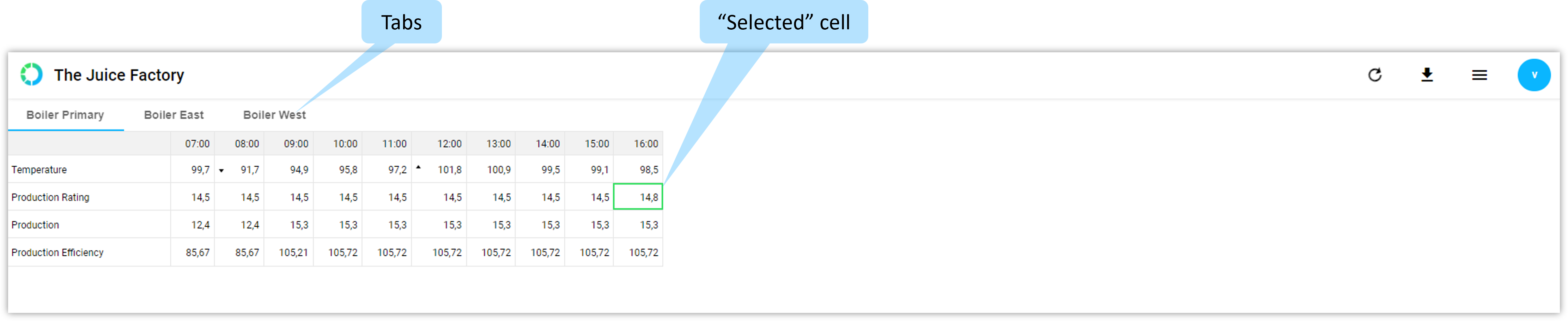The height and width of the screenshot is (321, 1568).
Task: Click the refresh icon in header
Action: (x=1374, y=75)
